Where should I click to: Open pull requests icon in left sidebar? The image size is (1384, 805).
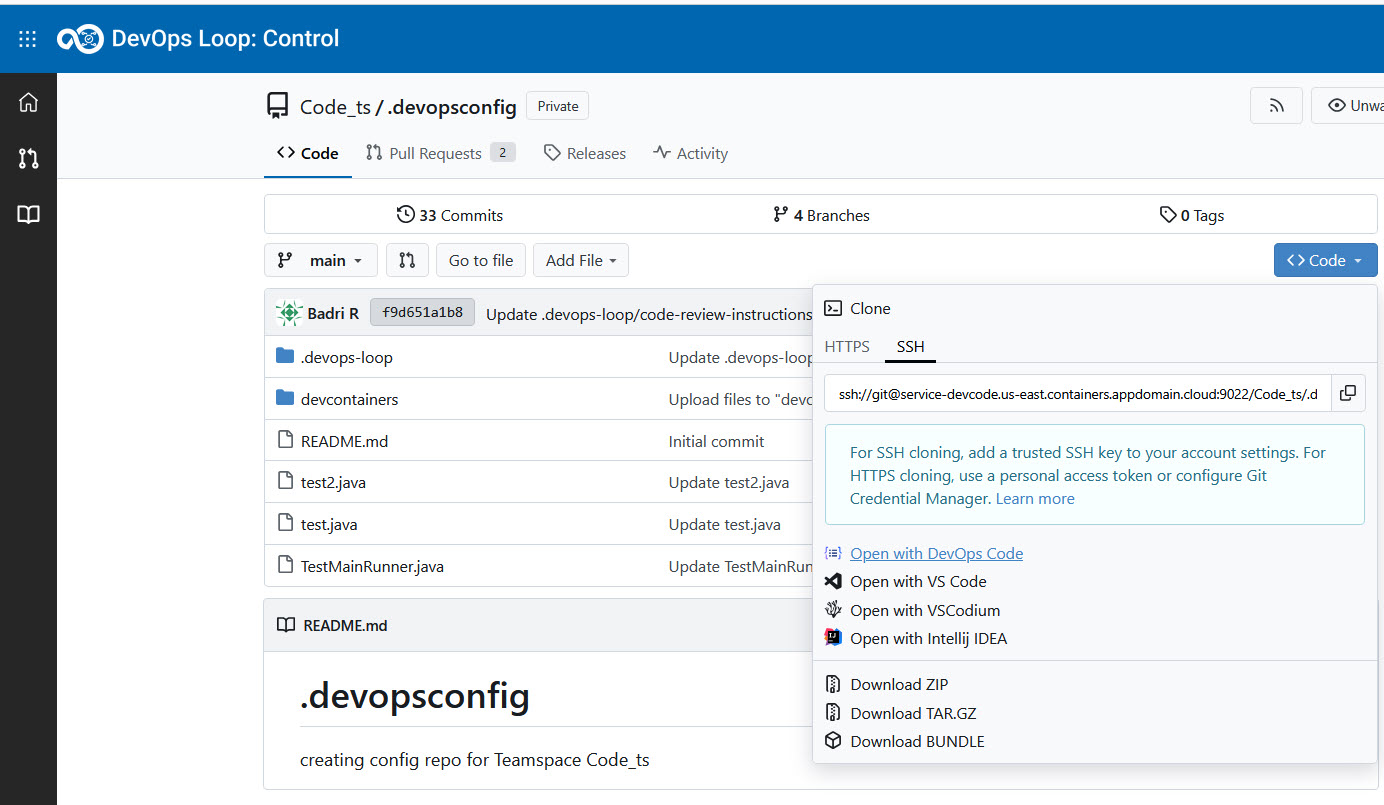point(28,158)
